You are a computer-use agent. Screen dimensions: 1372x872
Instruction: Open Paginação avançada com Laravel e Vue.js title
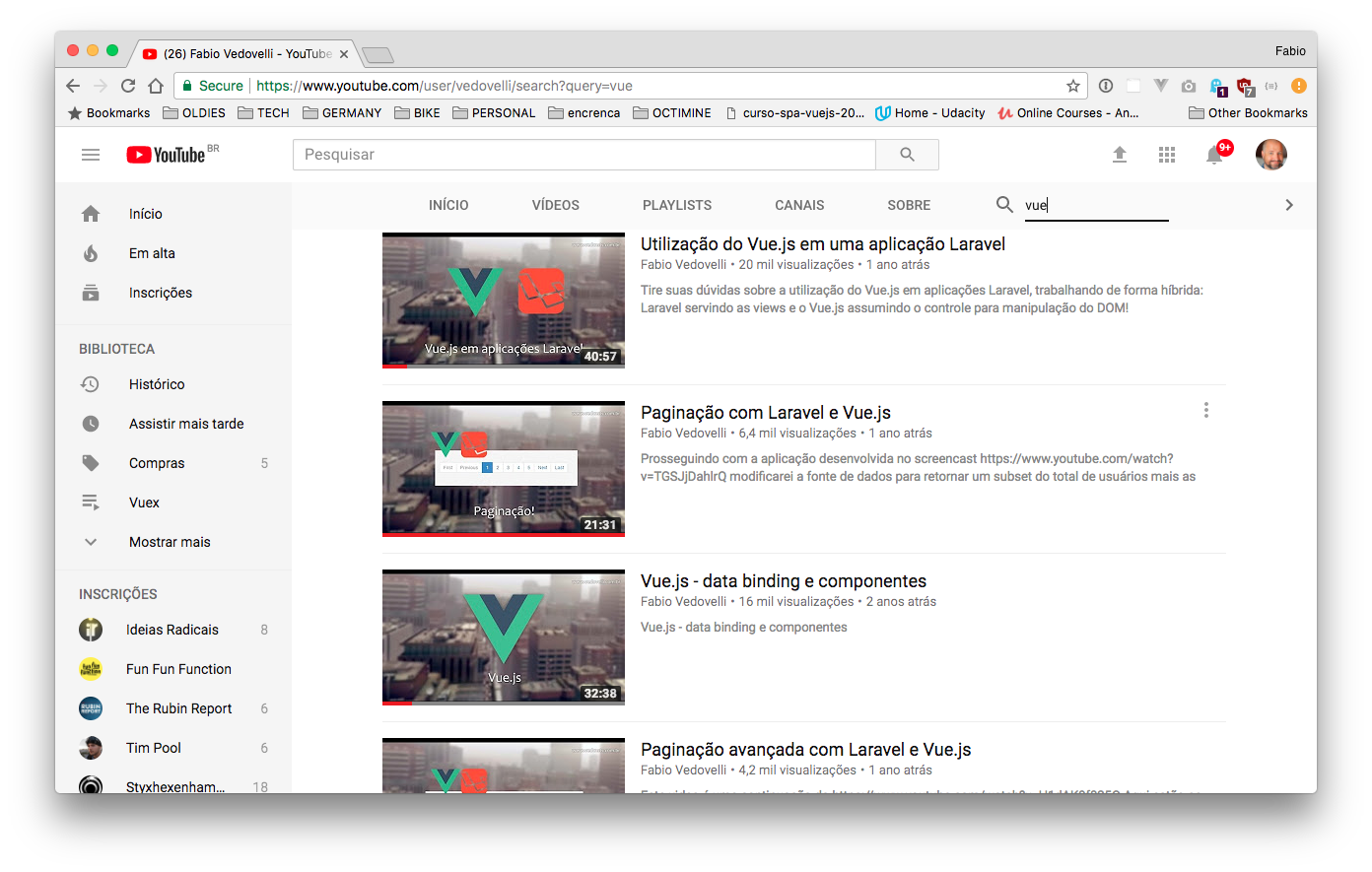(x=806, y=750)
